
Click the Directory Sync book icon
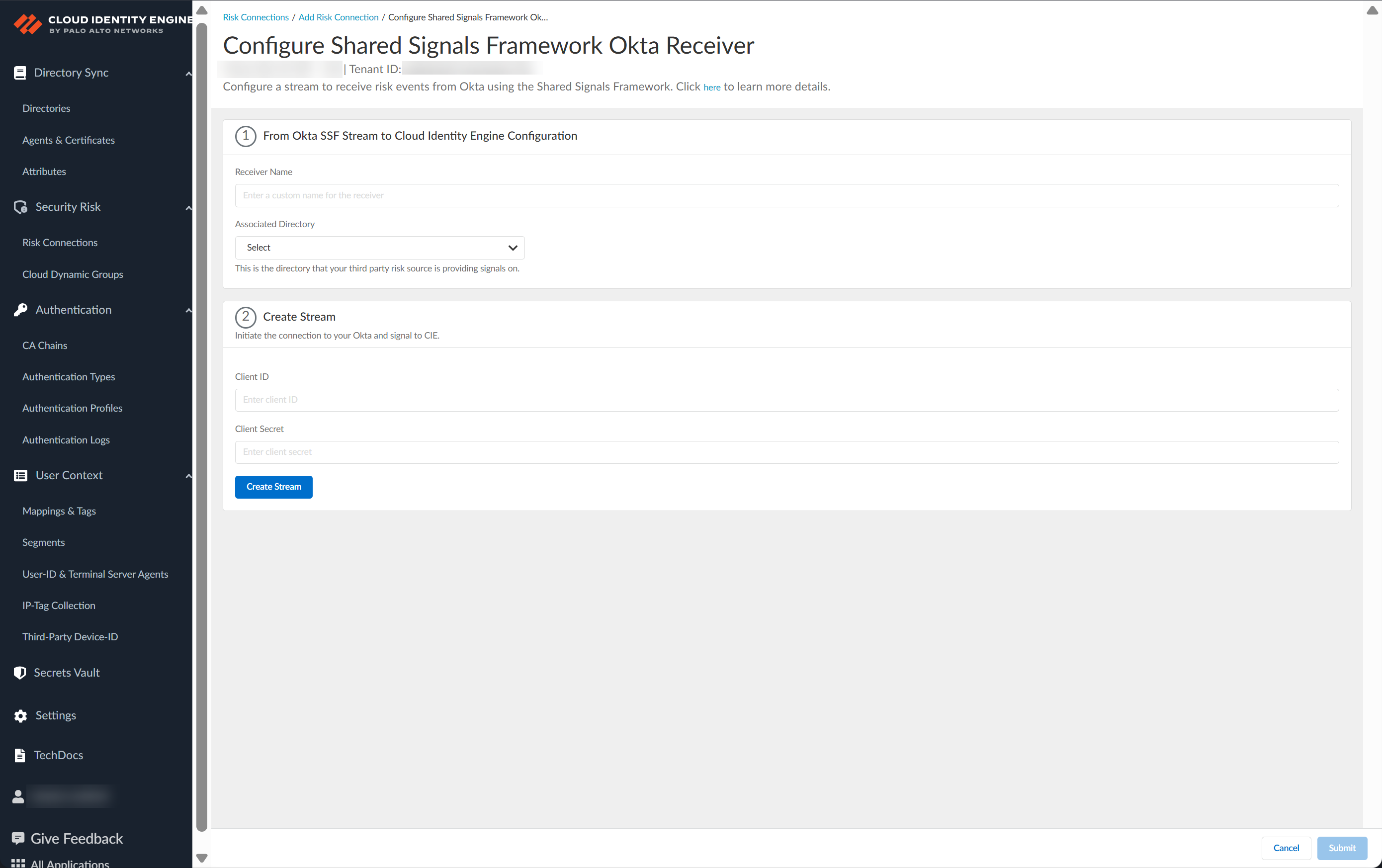[19, 73]
